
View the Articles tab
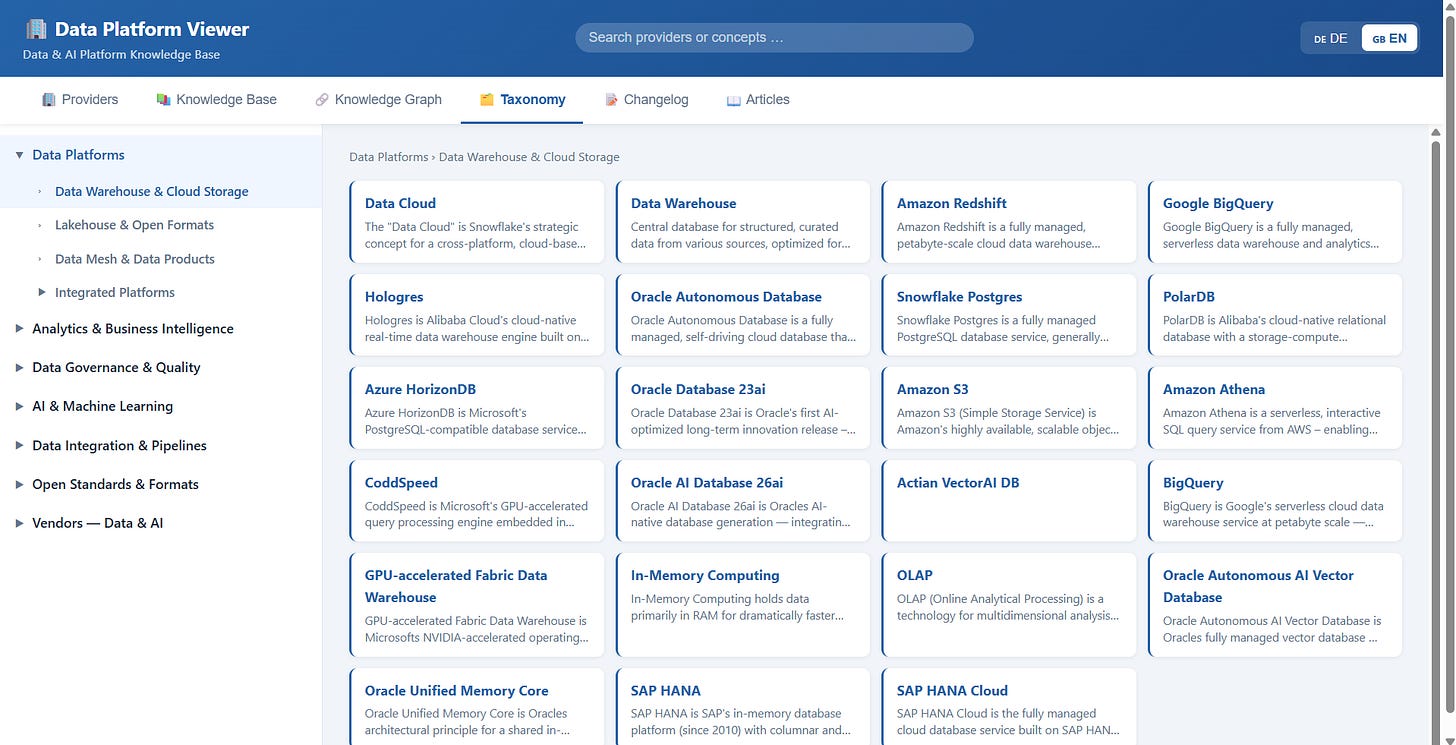pyautogui.click(x=758, y=100)
